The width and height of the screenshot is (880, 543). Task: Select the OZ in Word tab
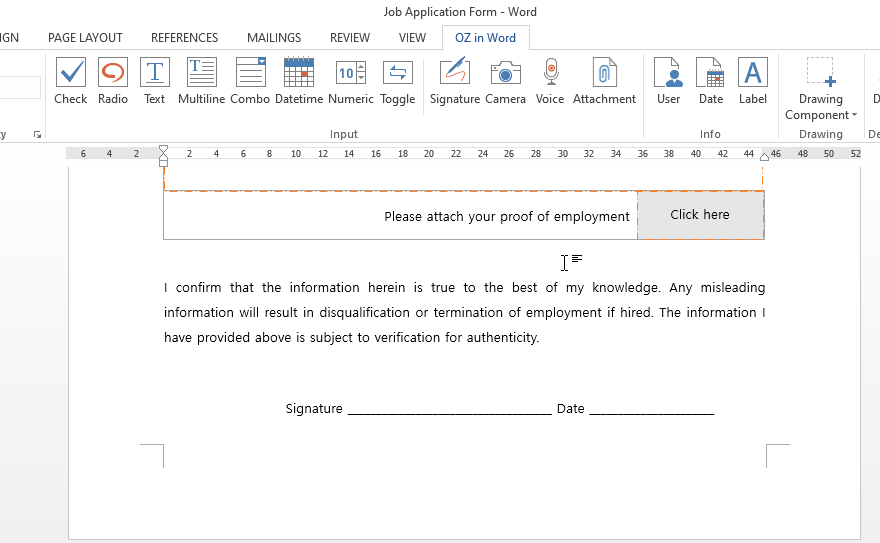[x=485, y=38]
